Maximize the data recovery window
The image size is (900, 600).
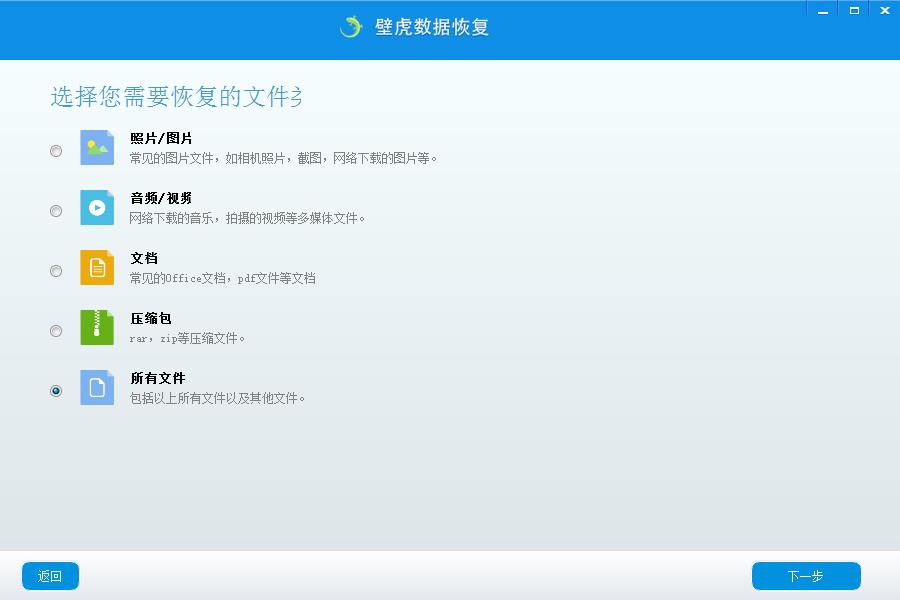pyautogui.click(x=854, y=9)
